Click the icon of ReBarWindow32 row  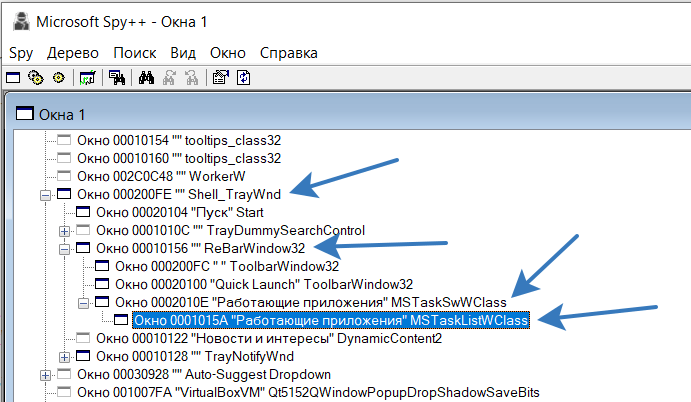(x=83, y=248)
